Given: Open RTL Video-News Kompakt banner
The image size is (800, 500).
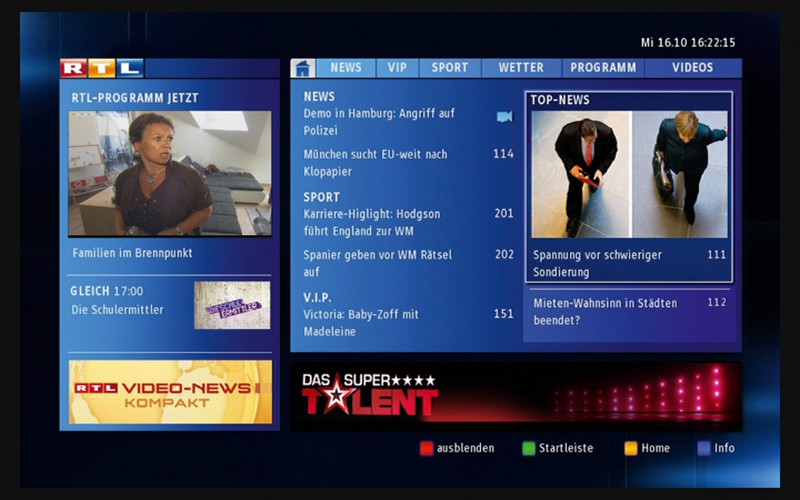Looking at the screenshot, I should click(x=170, y=392).
